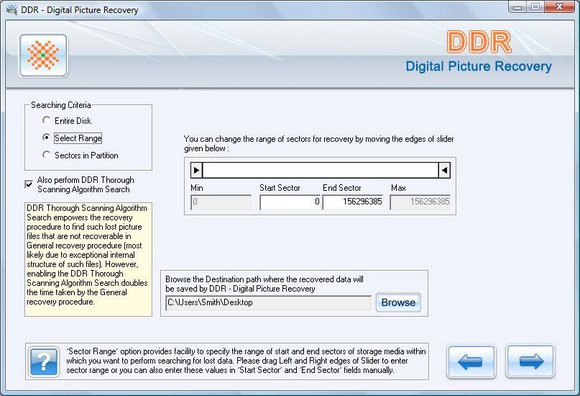580x396 pixels.
Task: Click the large DDR logo text
Action: 479,42
